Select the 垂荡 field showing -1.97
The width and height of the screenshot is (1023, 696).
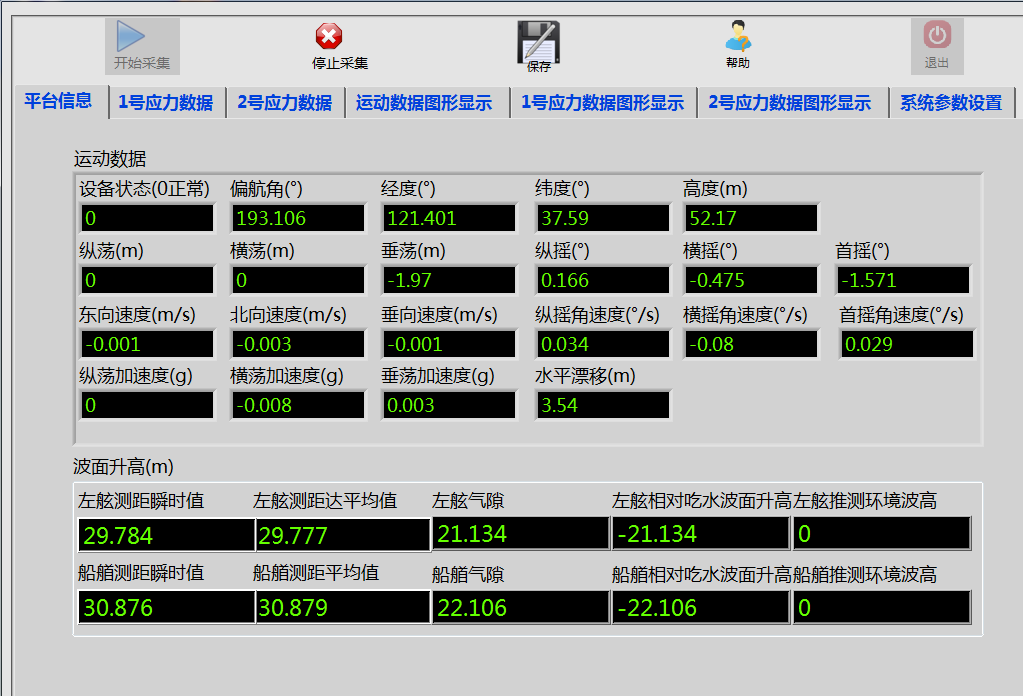[449, 280]
